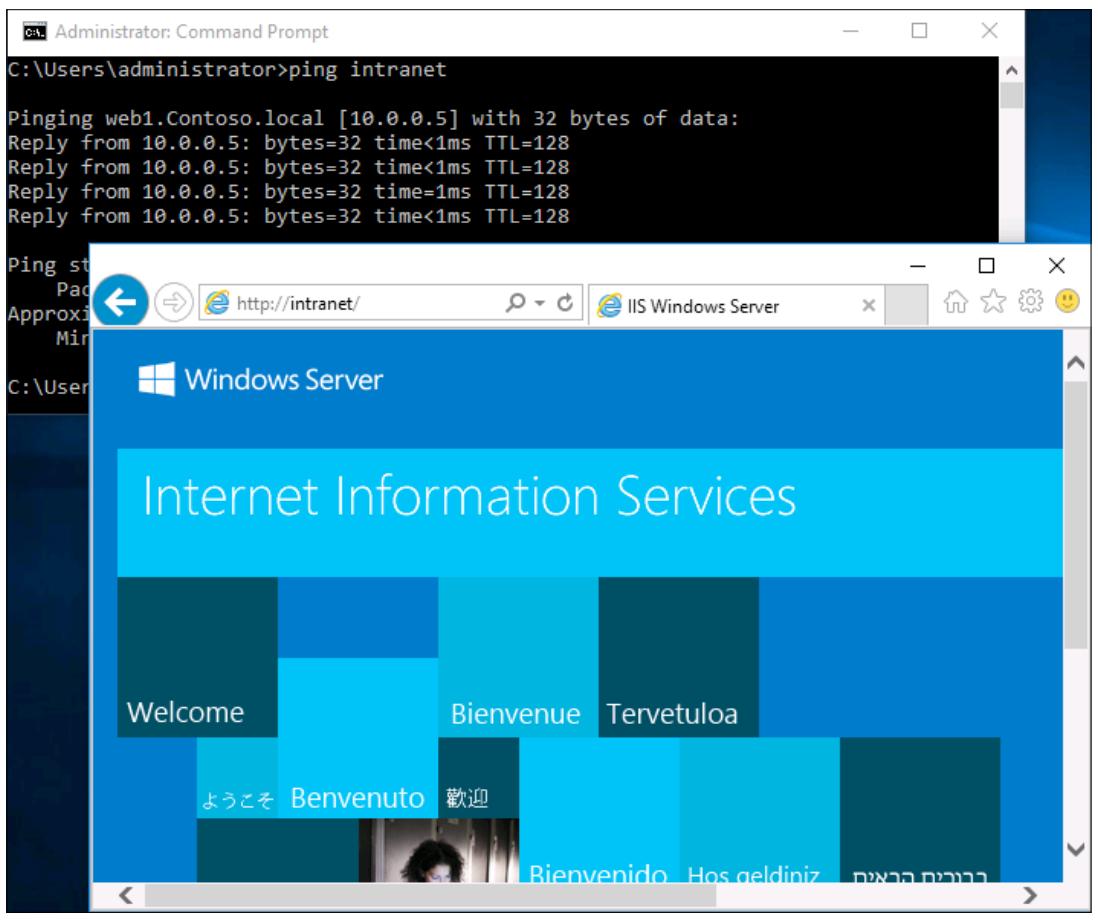This screenshot has height=922, width=1098.
Task: Click the browser horizontal scrollbar thumb
Action: click(x=430, y=895)
